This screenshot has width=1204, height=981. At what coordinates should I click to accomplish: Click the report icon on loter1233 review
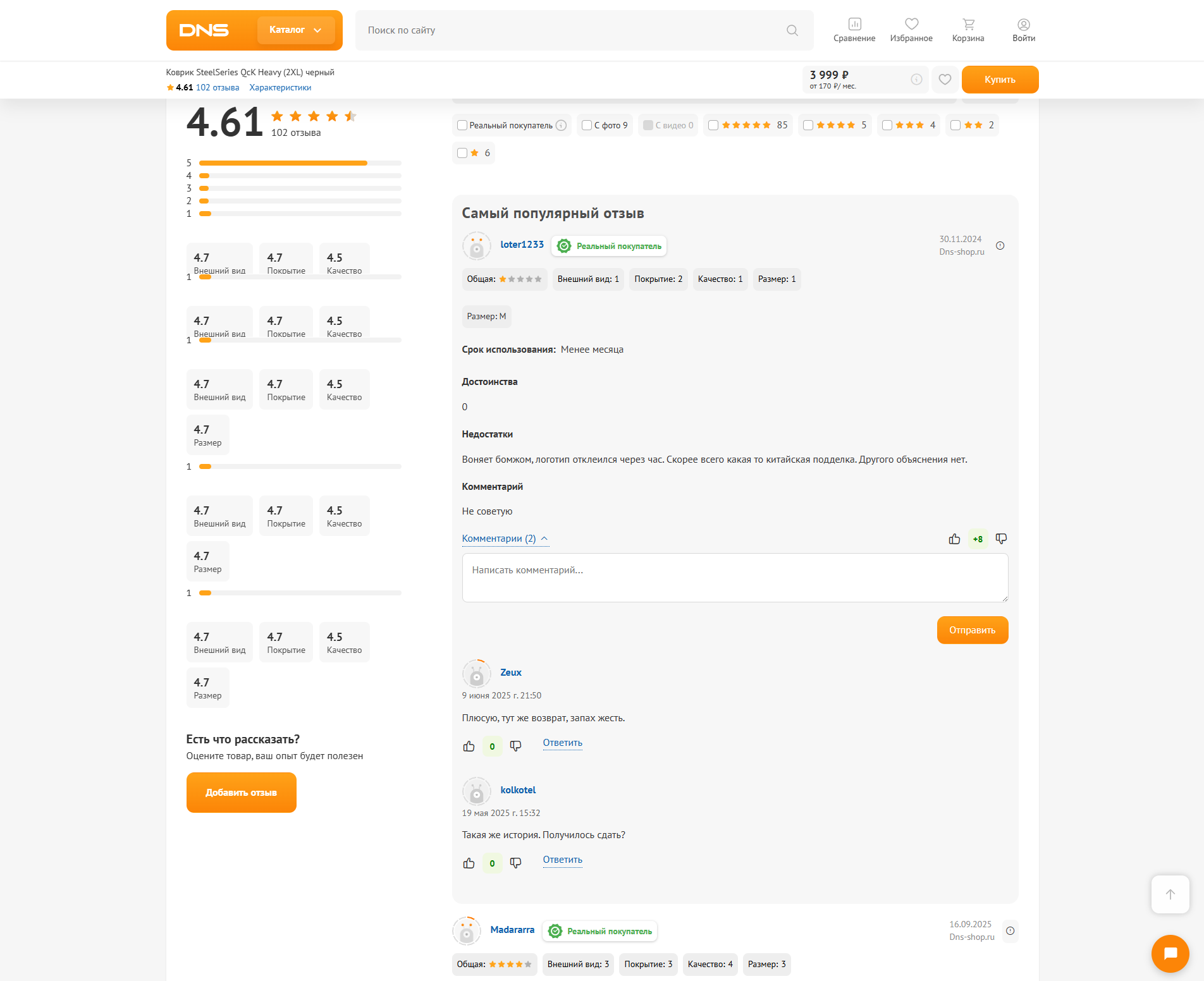pos(1000,246)
